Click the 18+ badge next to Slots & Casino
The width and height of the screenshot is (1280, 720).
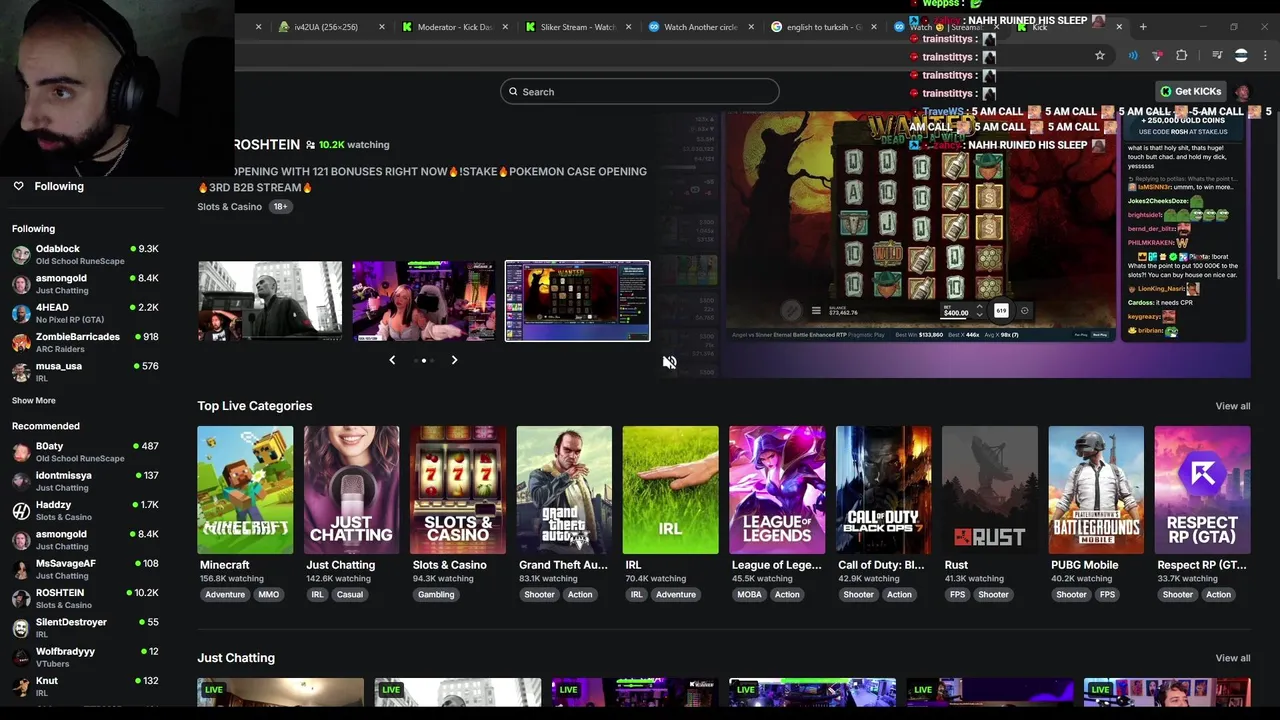click(x=280, y=207)
